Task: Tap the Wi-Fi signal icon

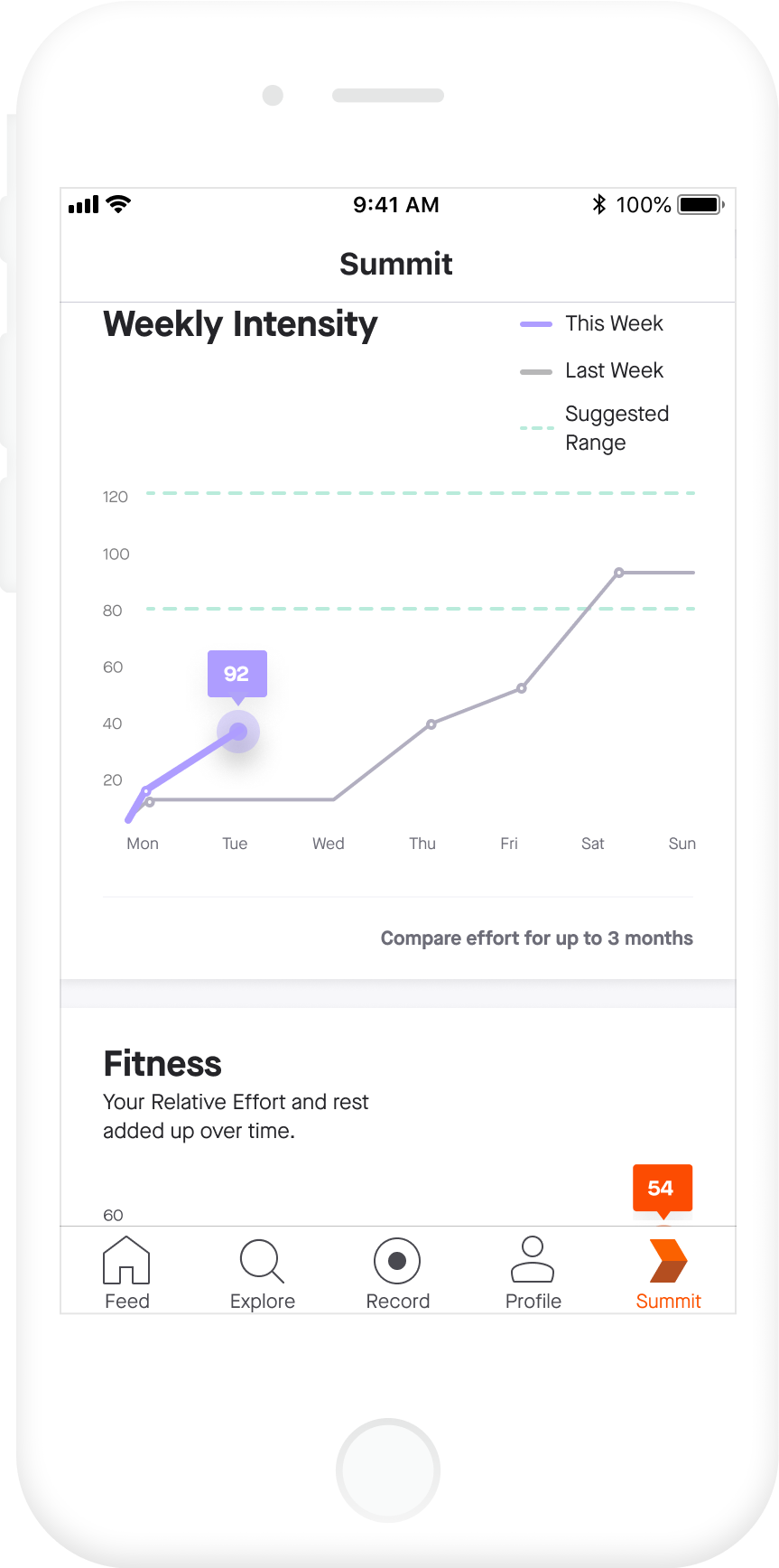Action: coord(118,204)
